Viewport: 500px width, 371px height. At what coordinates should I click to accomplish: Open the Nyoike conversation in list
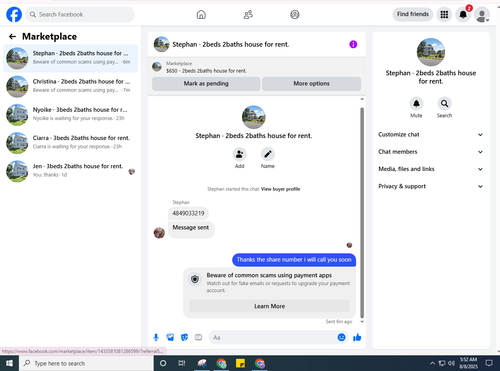pos(70,115)
